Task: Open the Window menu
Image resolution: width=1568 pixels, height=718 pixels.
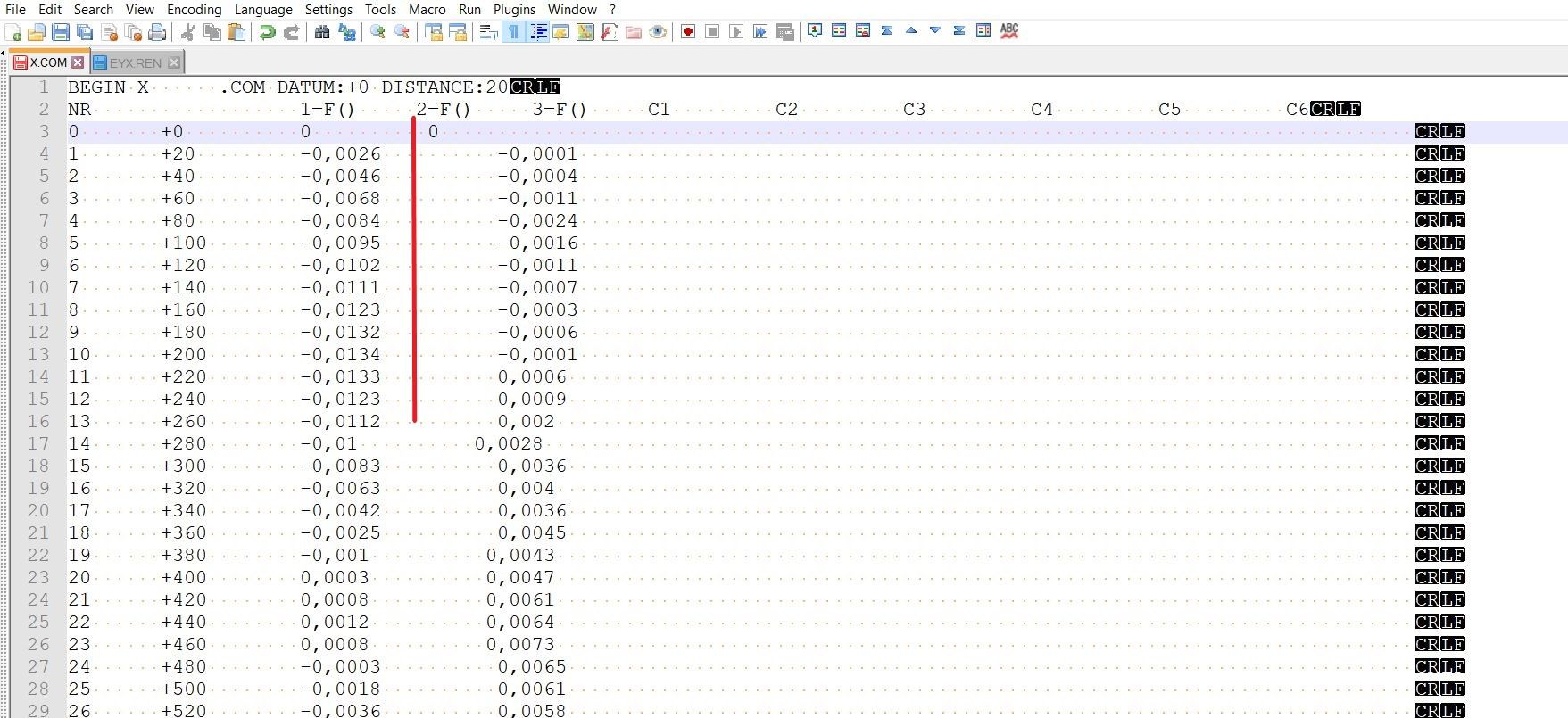Action: tap(573, 9)
